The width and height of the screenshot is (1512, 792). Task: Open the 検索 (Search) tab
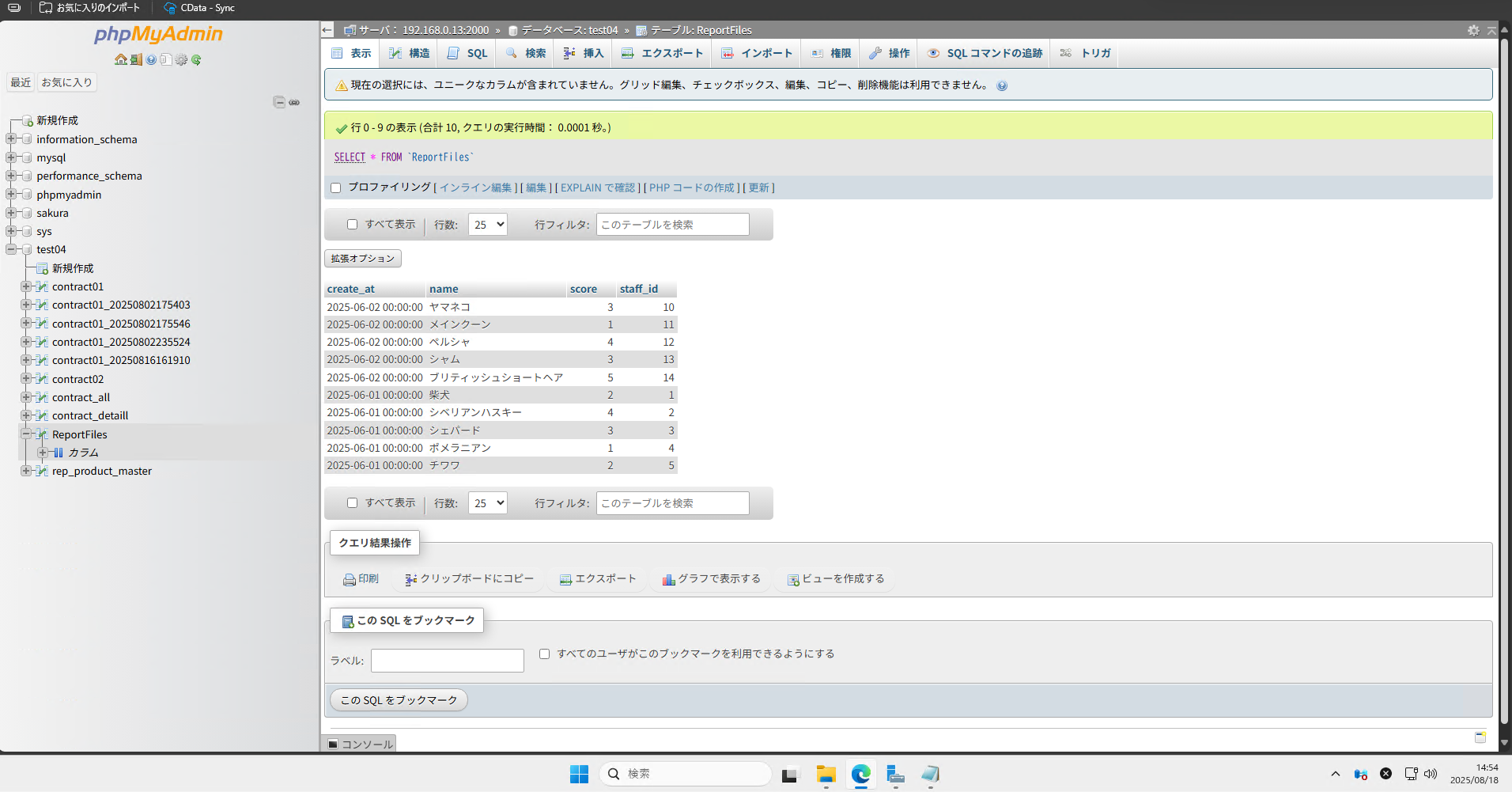tap(526, 54)
